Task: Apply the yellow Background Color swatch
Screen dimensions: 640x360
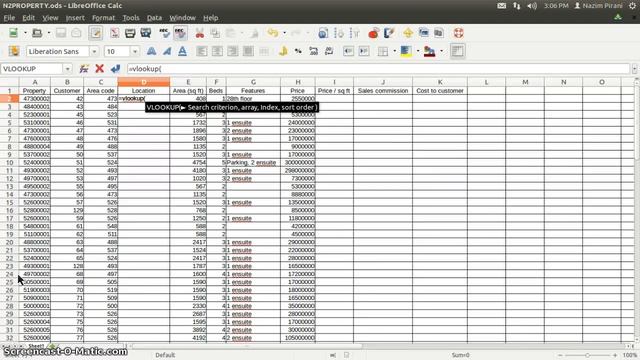Action: [x=406, y=51]
